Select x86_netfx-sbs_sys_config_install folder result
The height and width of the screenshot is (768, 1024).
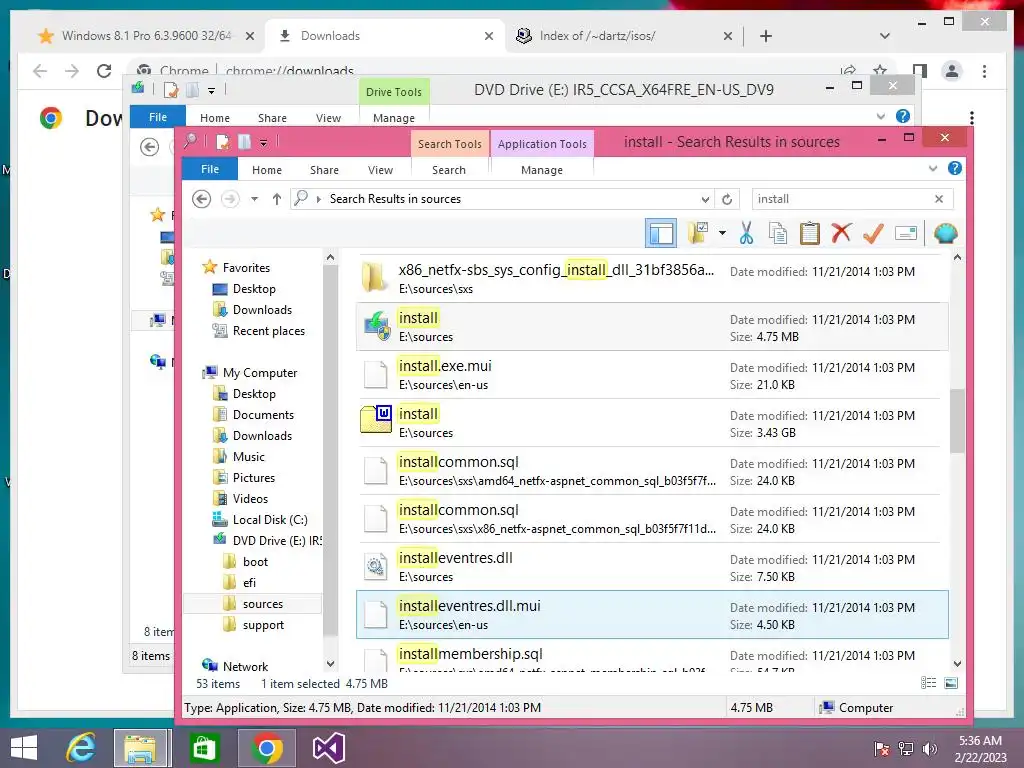click(x=652, y=278)
